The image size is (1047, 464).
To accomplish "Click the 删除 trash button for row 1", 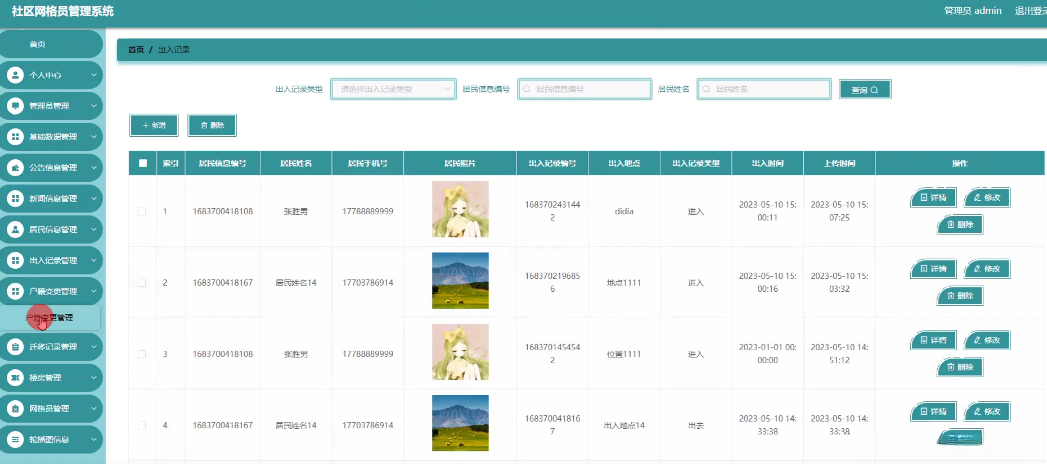I will point(960,225).
